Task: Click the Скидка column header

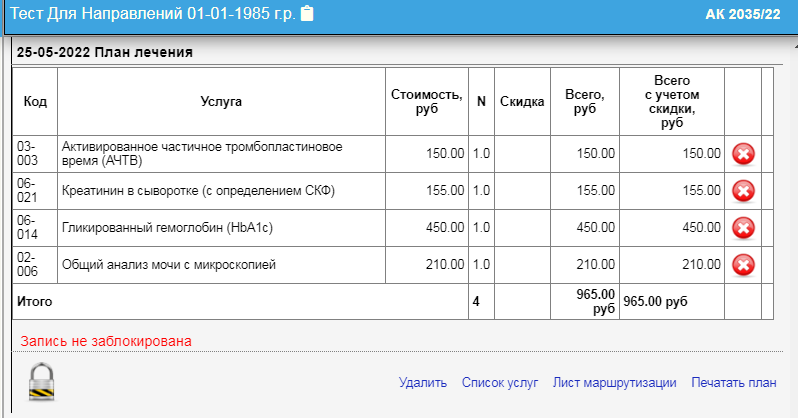Action: [x=521, y=101]
